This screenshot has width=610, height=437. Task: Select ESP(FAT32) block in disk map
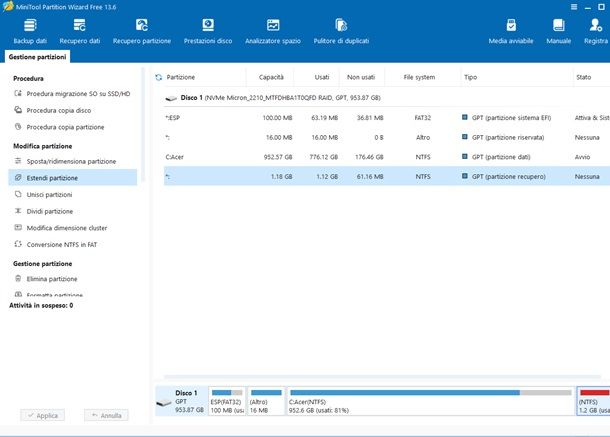click(227, 401)
